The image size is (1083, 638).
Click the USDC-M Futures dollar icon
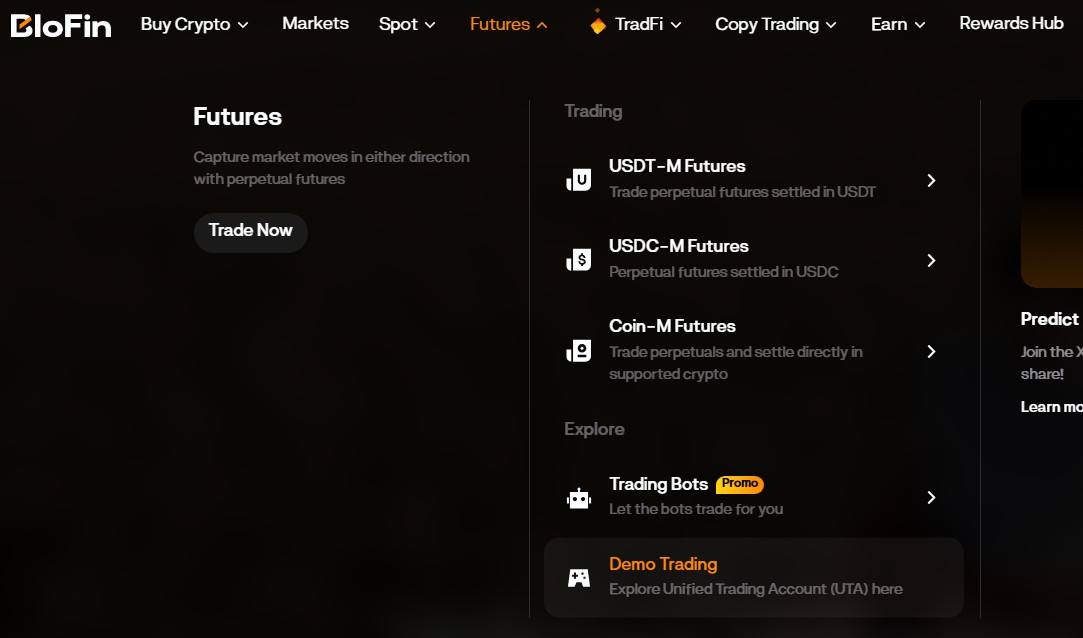click(x=579, y=260)
